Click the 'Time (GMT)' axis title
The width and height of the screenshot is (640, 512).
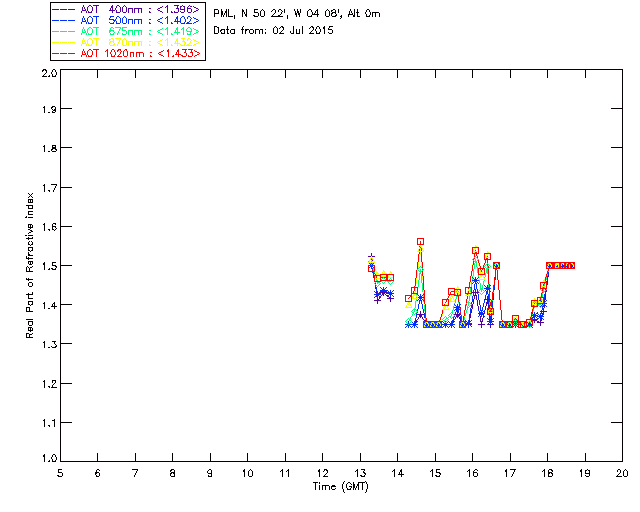click(x=340, y=487)
